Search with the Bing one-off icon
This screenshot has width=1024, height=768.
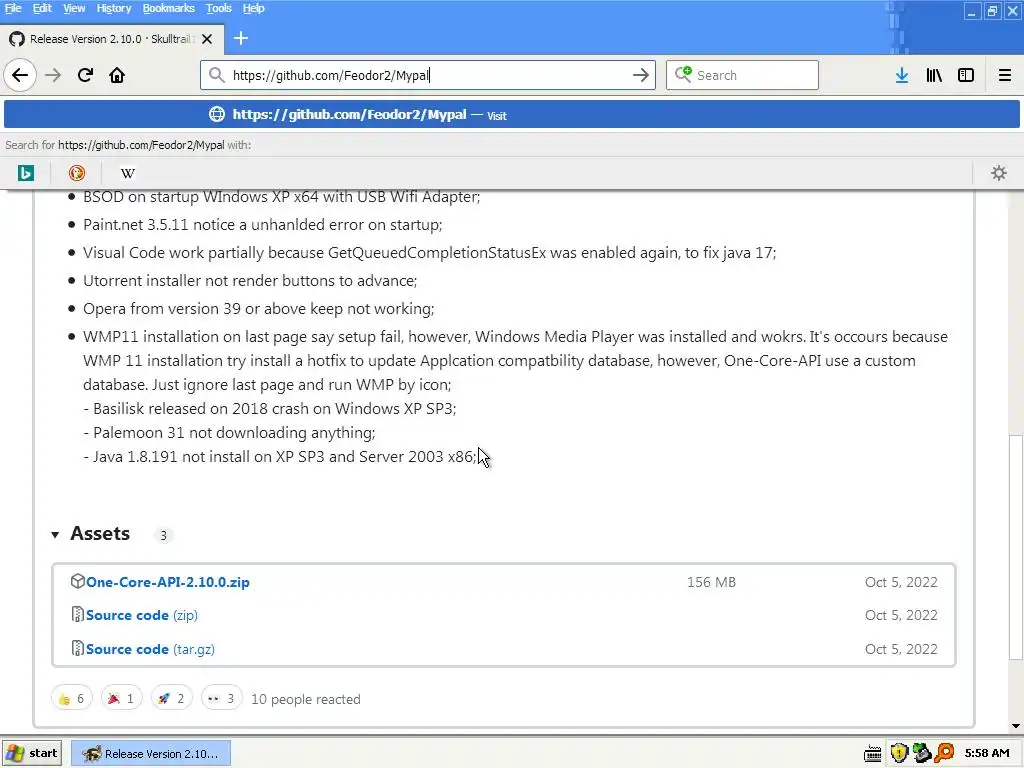25,173
